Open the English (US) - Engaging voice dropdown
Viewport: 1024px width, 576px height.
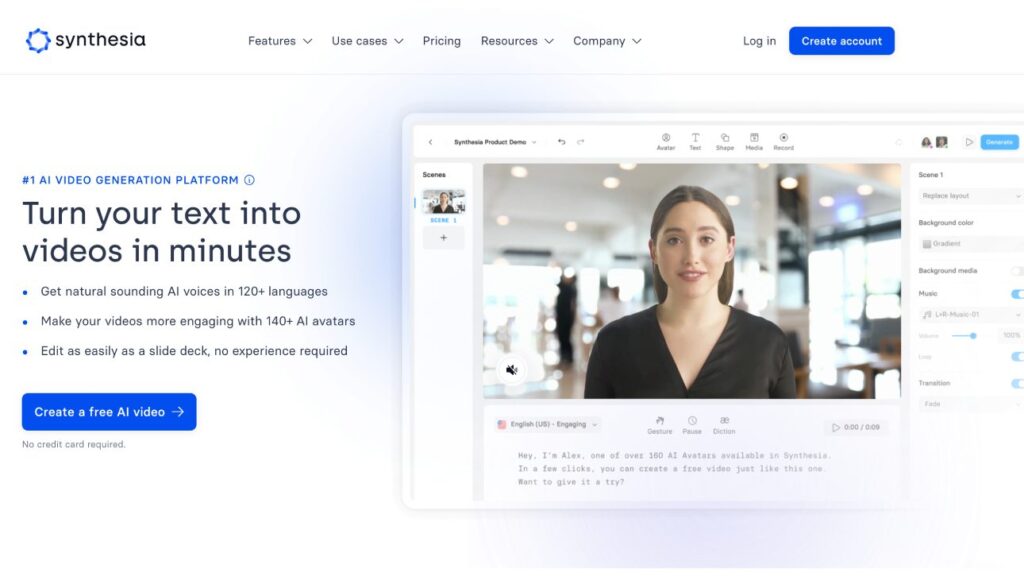pos(547,424)
